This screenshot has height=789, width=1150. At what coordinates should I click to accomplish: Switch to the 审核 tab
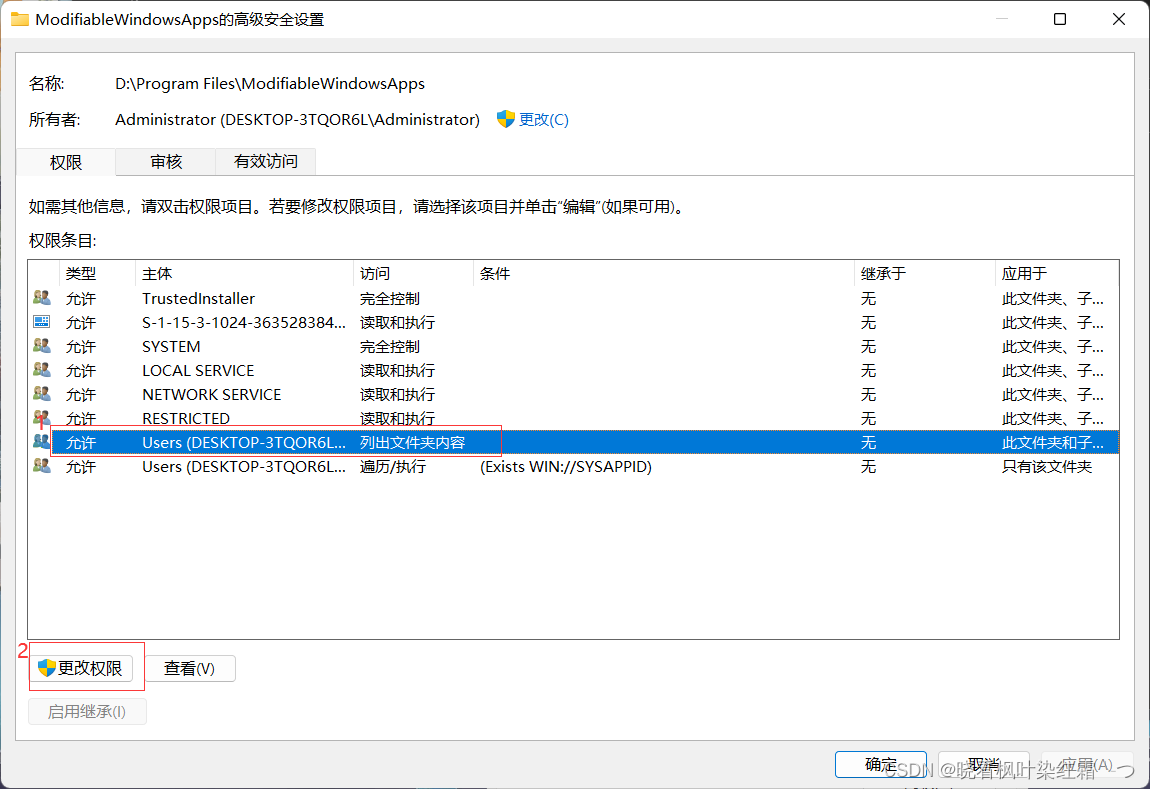(x=165, y=161)
